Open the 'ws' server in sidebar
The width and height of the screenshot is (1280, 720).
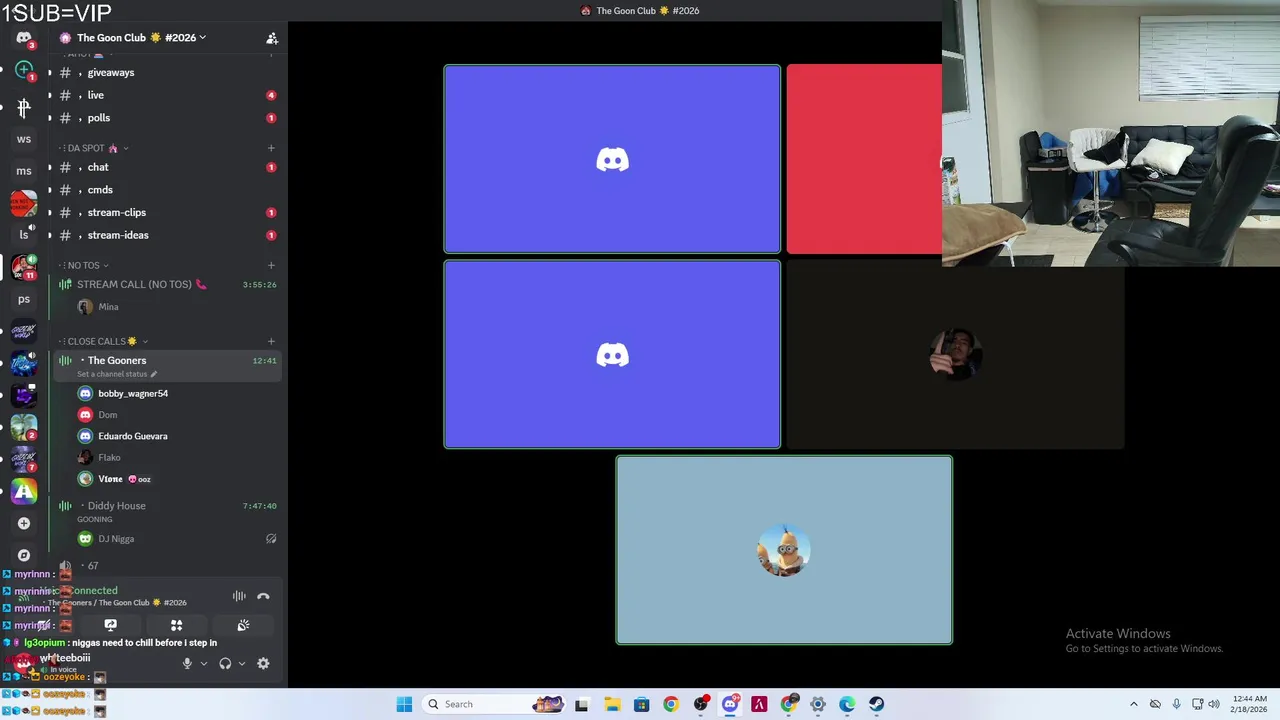24,139
